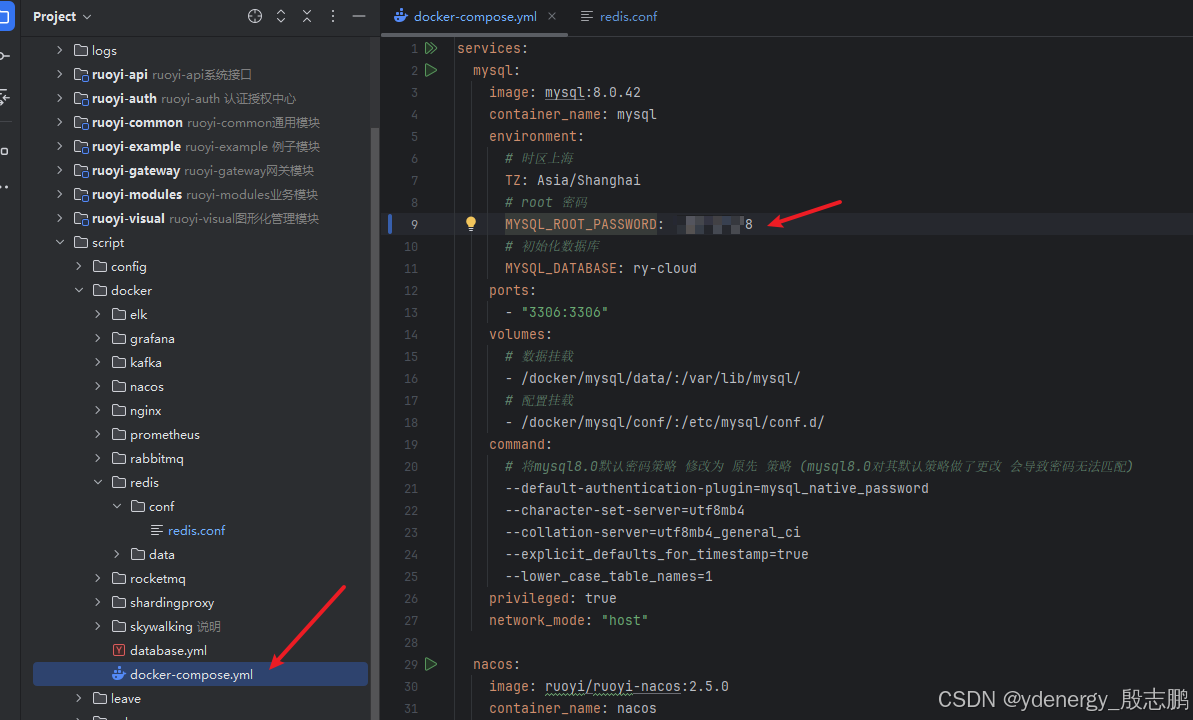Click Expand All icon in Project panel
The width and height of the screenshot is (1193, 720).
tap(281, 16)
